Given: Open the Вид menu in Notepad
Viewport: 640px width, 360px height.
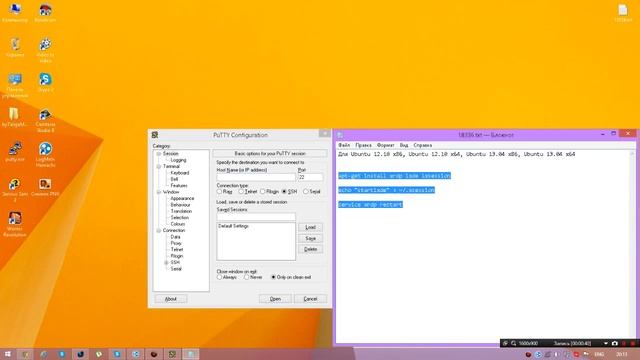Looking at the screenshot, I should pyautogui.click(x=404, y=145).
